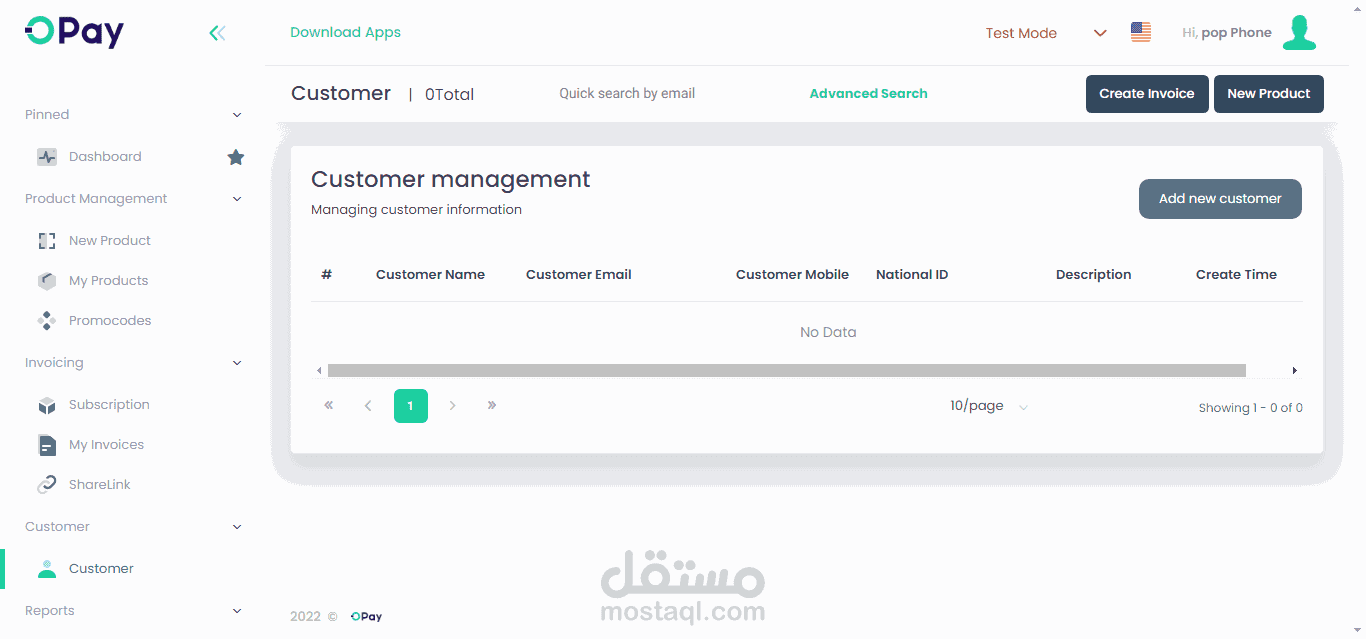Open New Product menu item
Viewport: 1366px width, 639px height.
click(110, 241)
